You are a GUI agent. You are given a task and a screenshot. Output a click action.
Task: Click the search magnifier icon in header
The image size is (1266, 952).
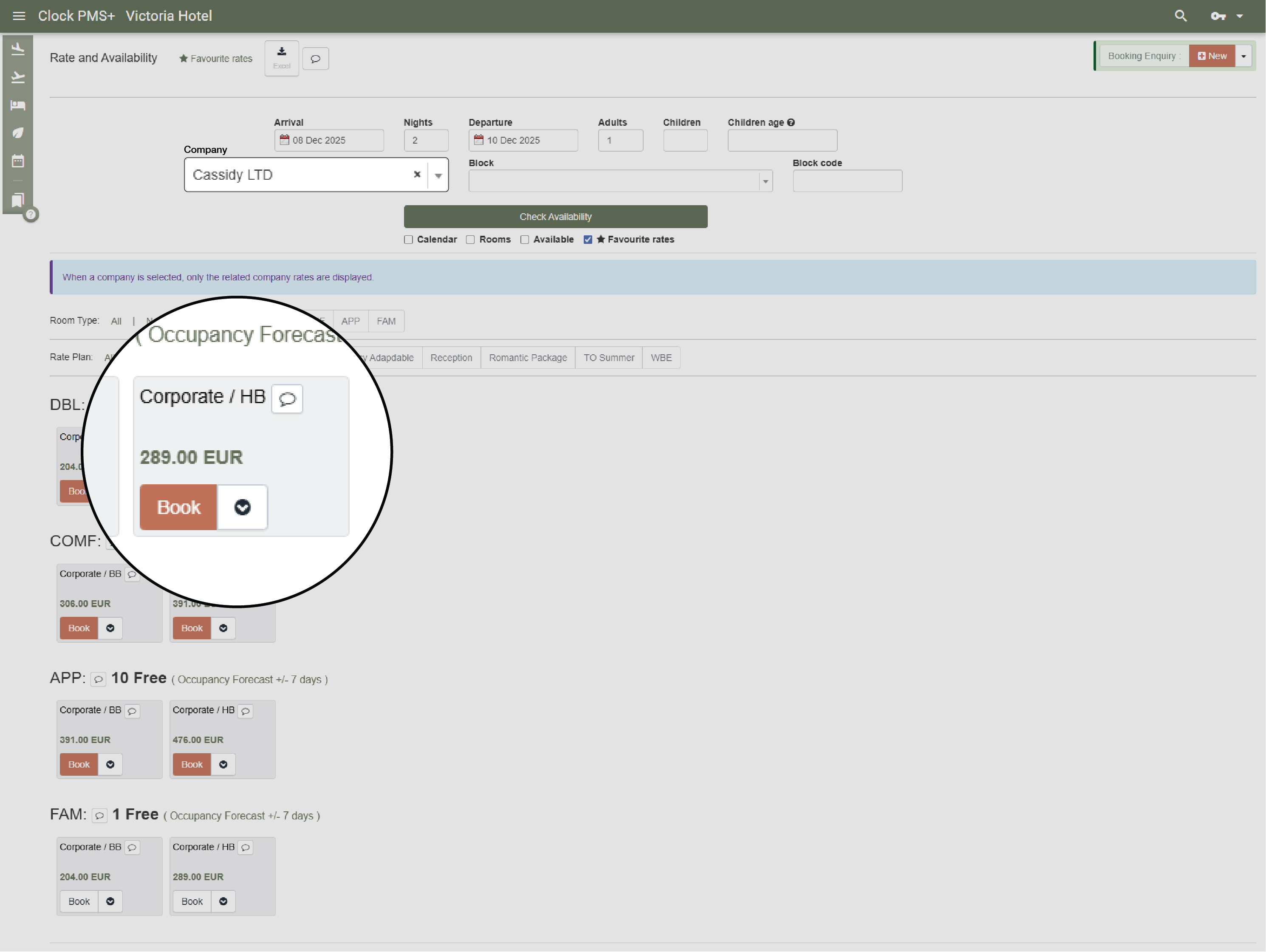1181,16
